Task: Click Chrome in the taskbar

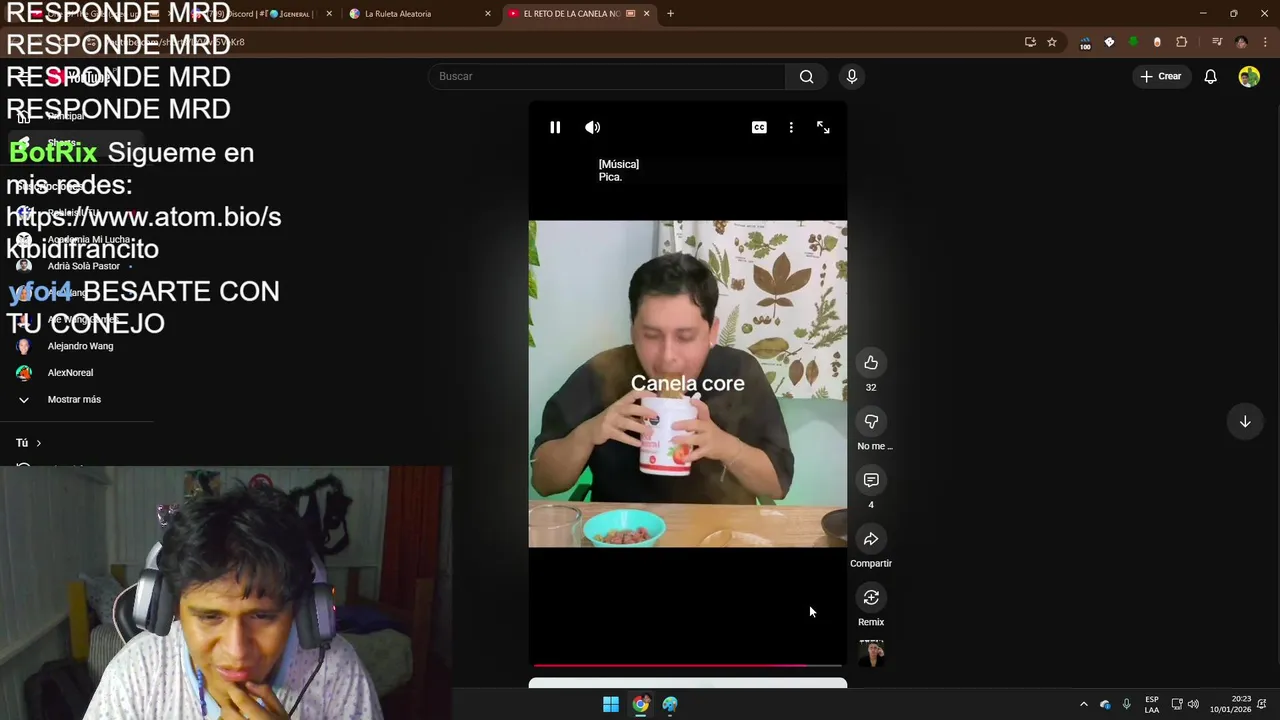Action: pos(640,704)
